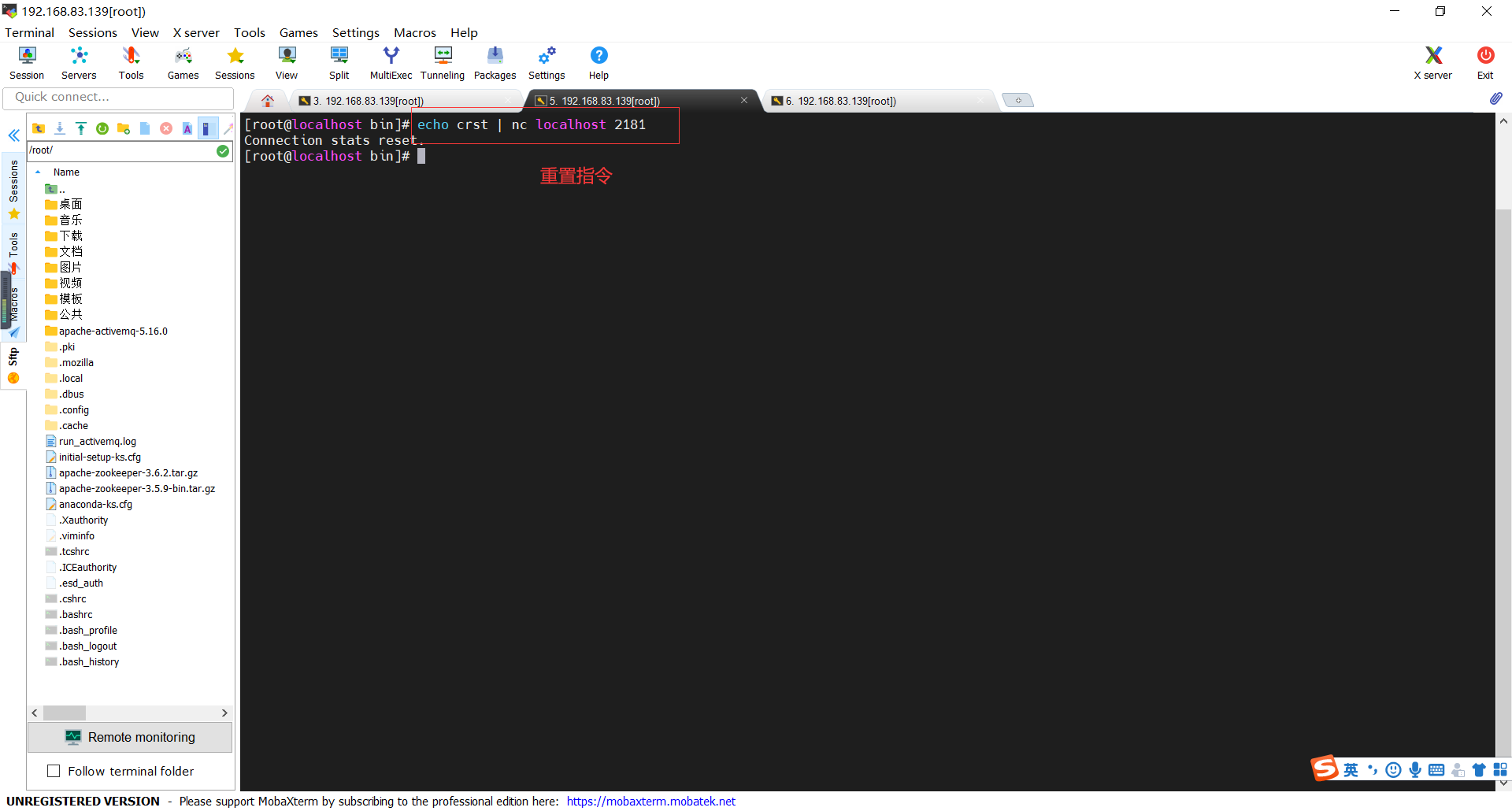Click the scroll up arrow of terminal
Image resolution: width=1512 pixels, height=811 pixels.
(x=1503, y=121)
